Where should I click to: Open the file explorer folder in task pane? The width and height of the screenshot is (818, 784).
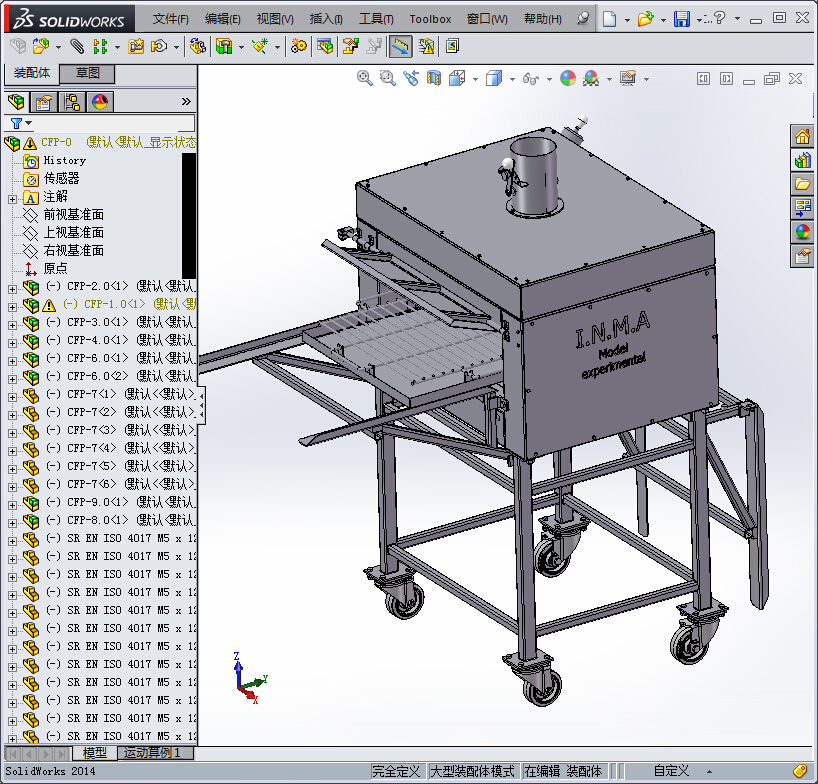802,184
